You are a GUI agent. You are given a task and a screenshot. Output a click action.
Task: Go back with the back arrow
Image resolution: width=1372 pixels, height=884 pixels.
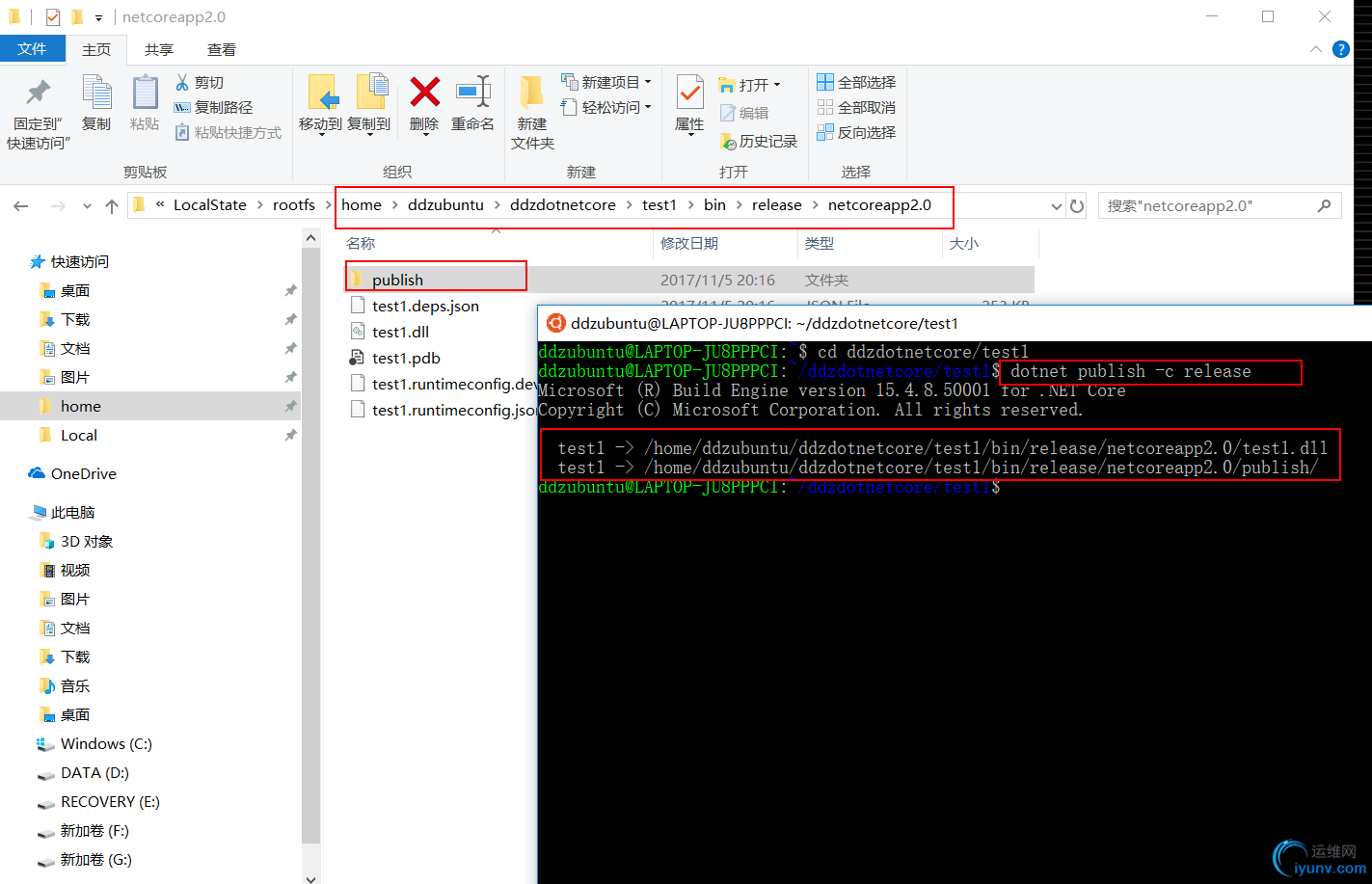21,205
